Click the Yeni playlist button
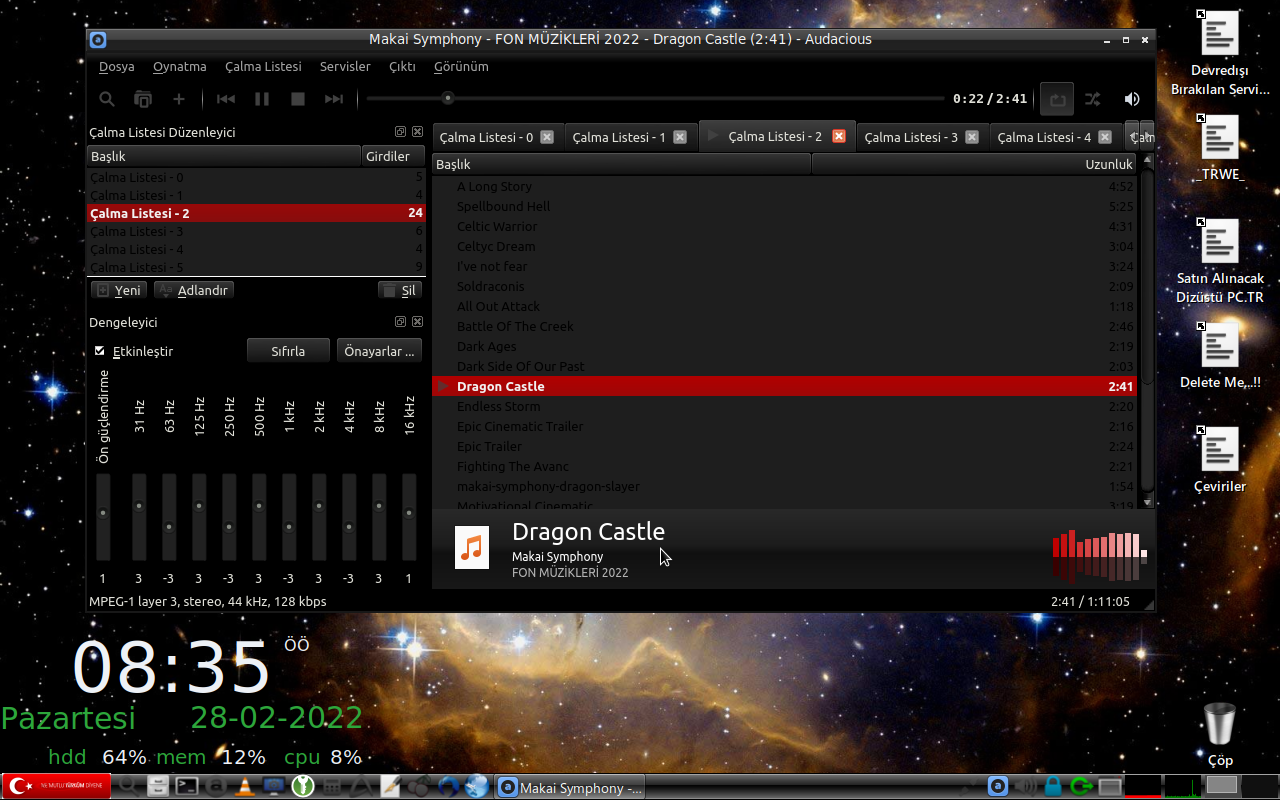 (119, 290)
